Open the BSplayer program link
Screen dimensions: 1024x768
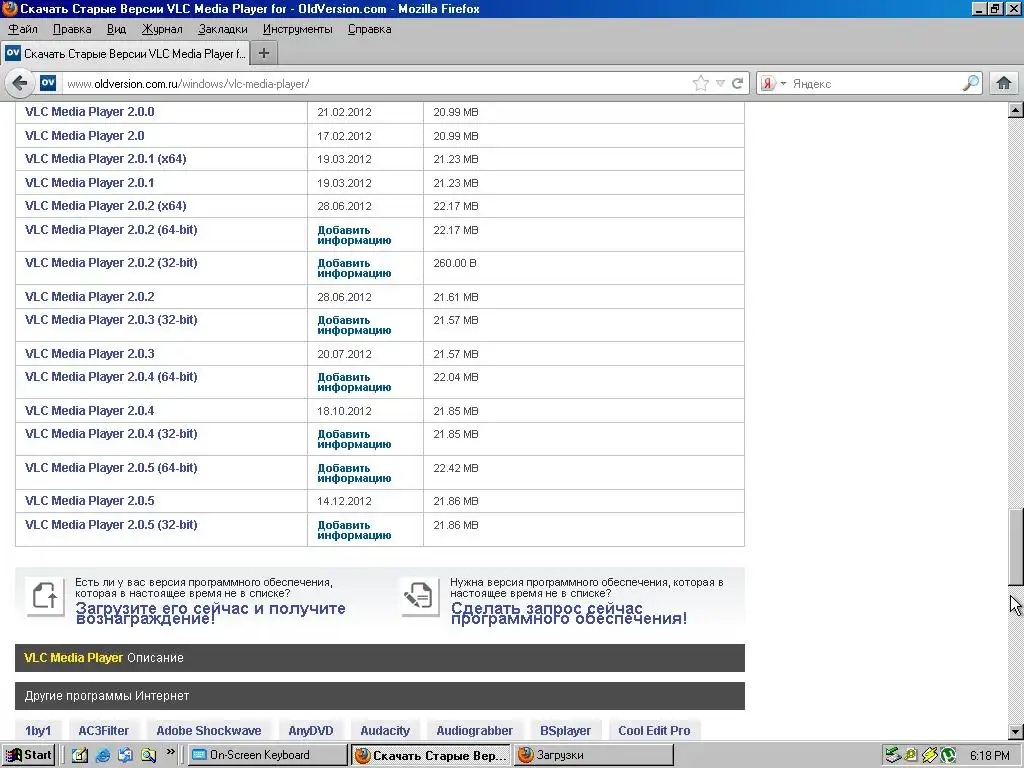pyautogui.click(x=565, y=731)
